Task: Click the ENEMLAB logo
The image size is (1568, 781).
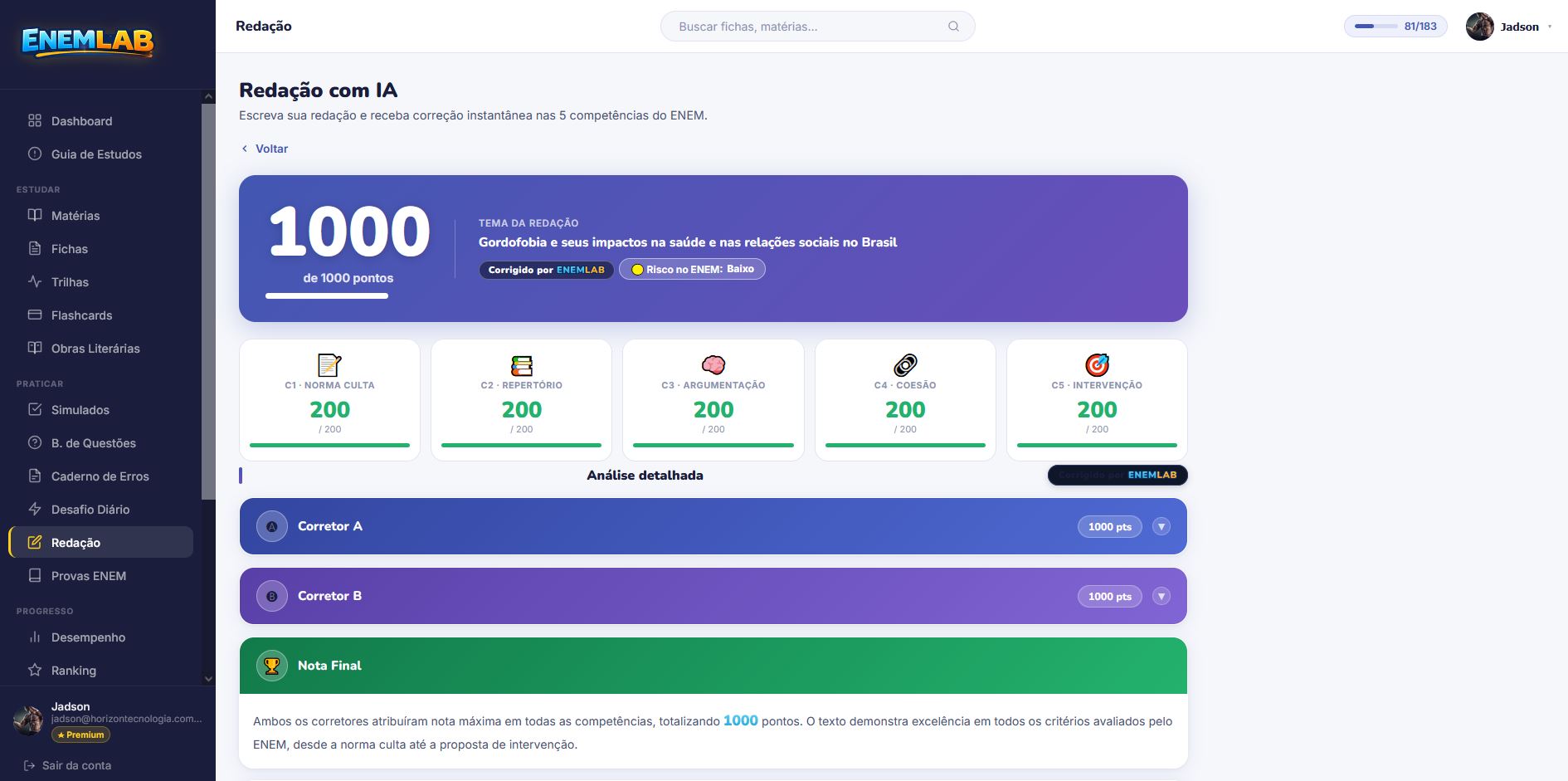Action: coord(88,41)
